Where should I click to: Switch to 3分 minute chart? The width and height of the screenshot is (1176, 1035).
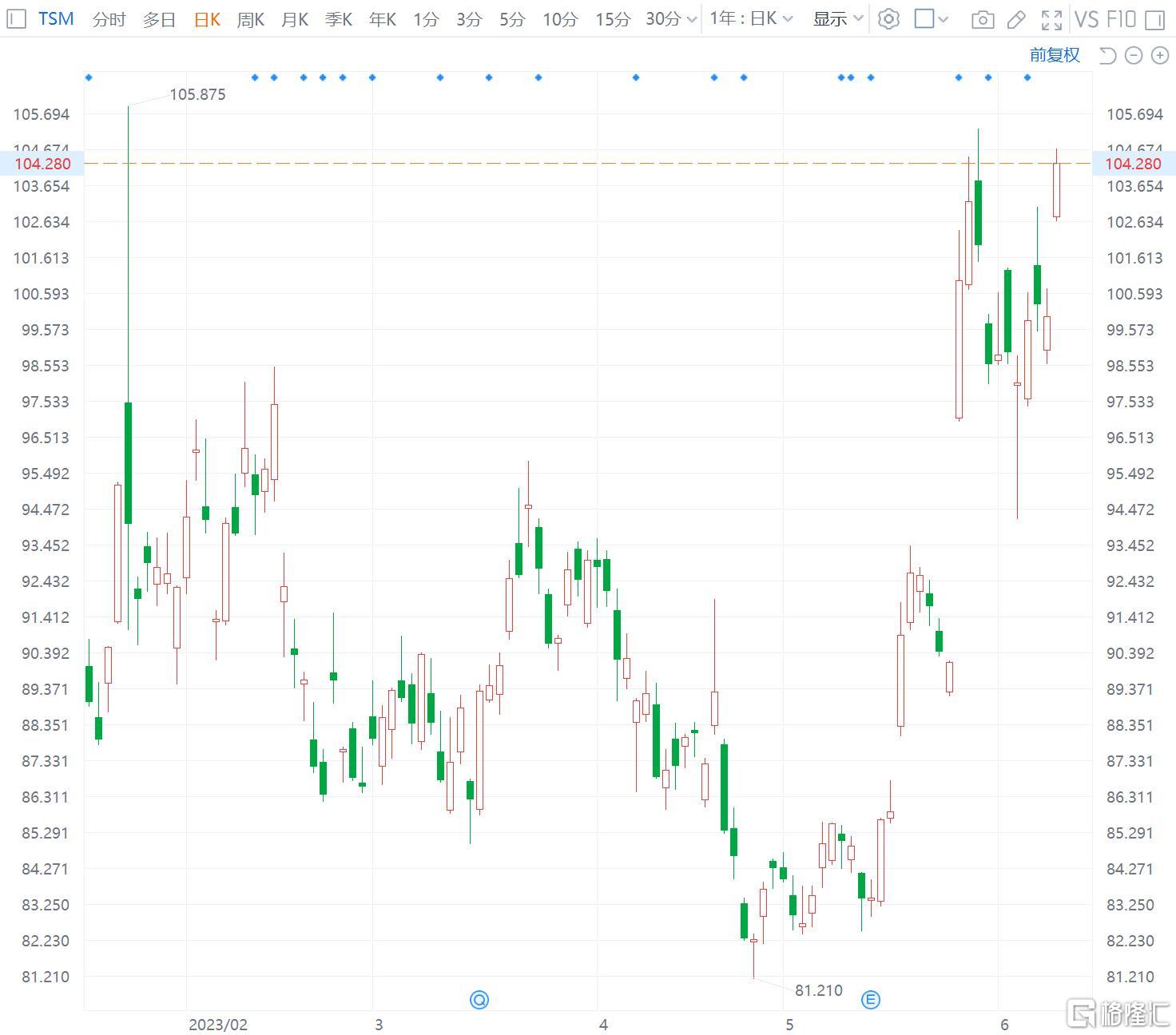tap(469, 19)
